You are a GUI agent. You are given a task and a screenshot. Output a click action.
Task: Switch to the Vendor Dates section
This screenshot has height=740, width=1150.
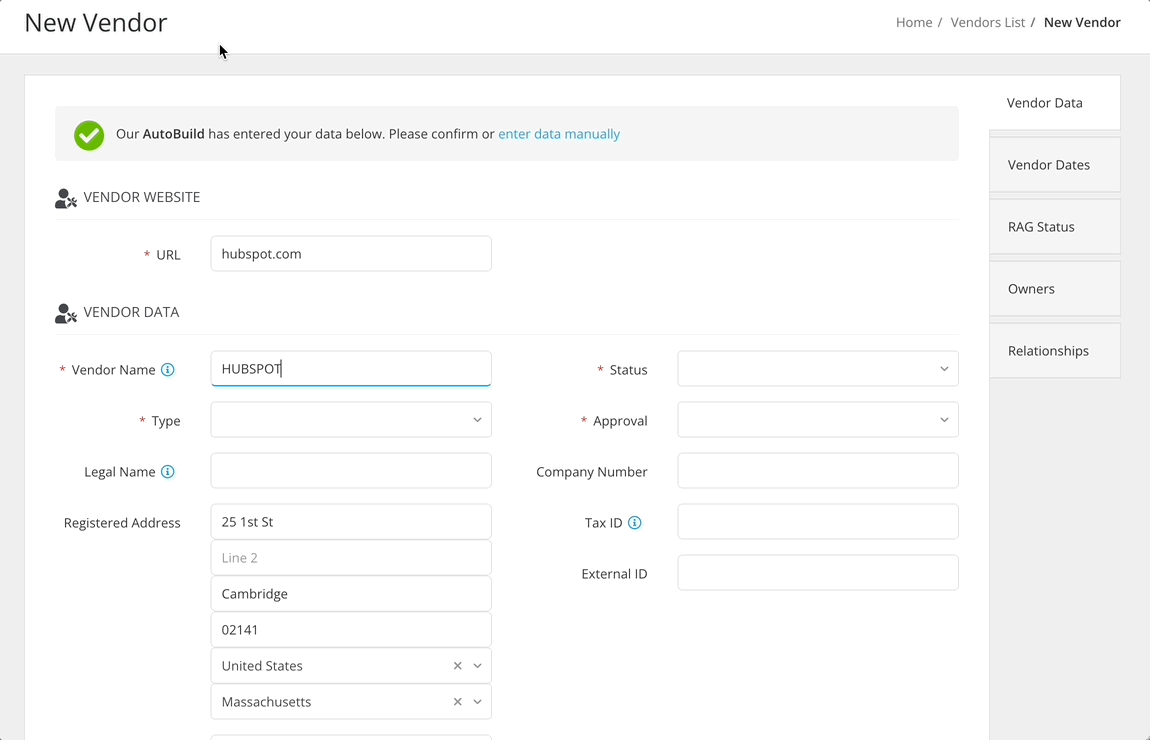point(1048,164)
